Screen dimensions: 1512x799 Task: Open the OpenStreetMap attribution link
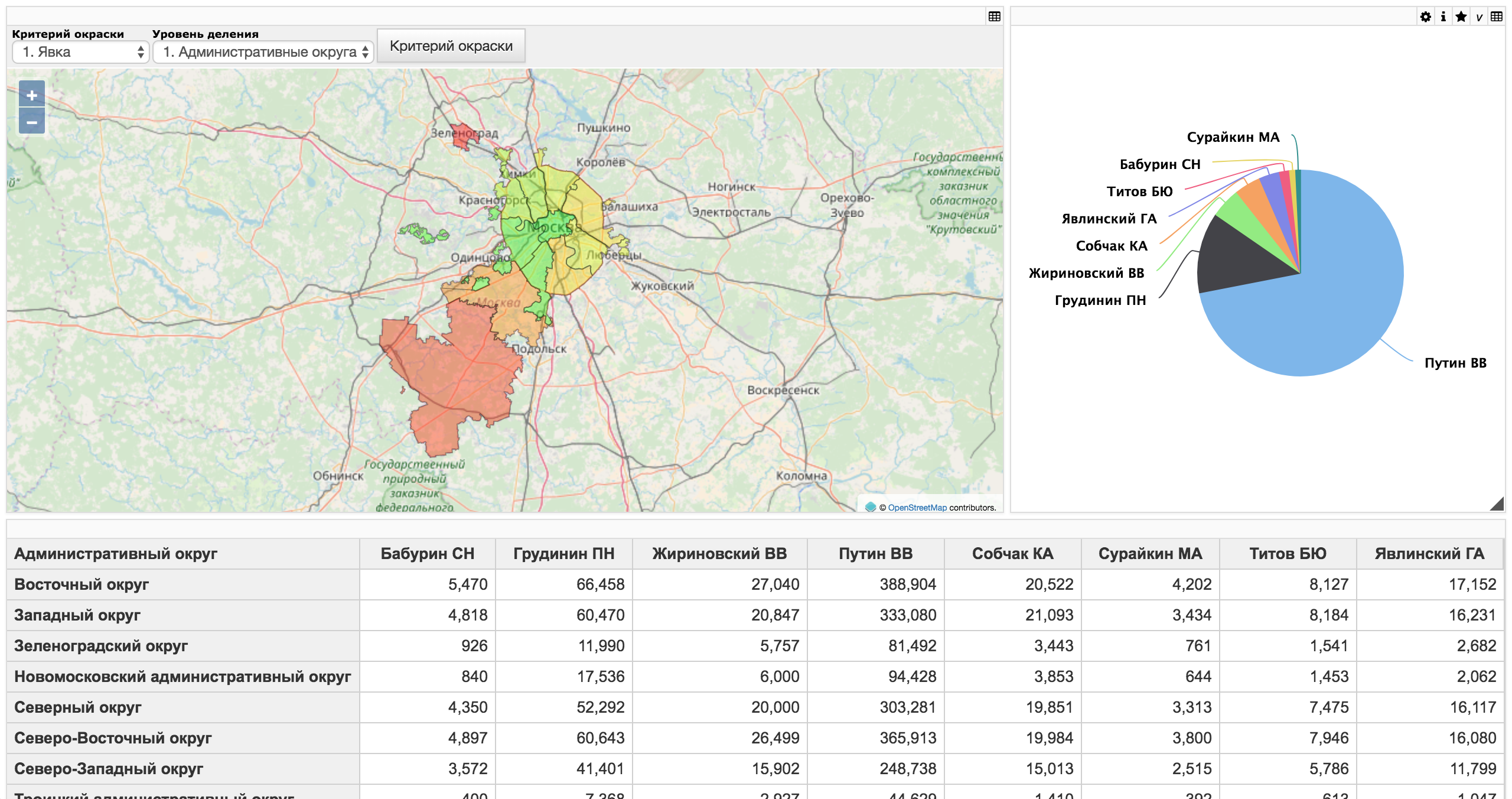[x=917, y=508]
